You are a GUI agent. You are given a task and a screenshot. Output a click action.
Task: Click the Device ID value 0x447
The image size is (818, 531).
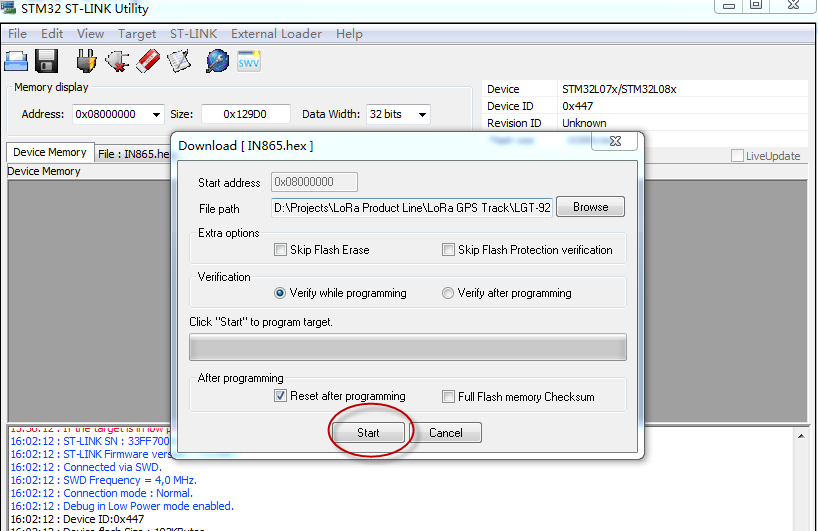tap(578, 106)
